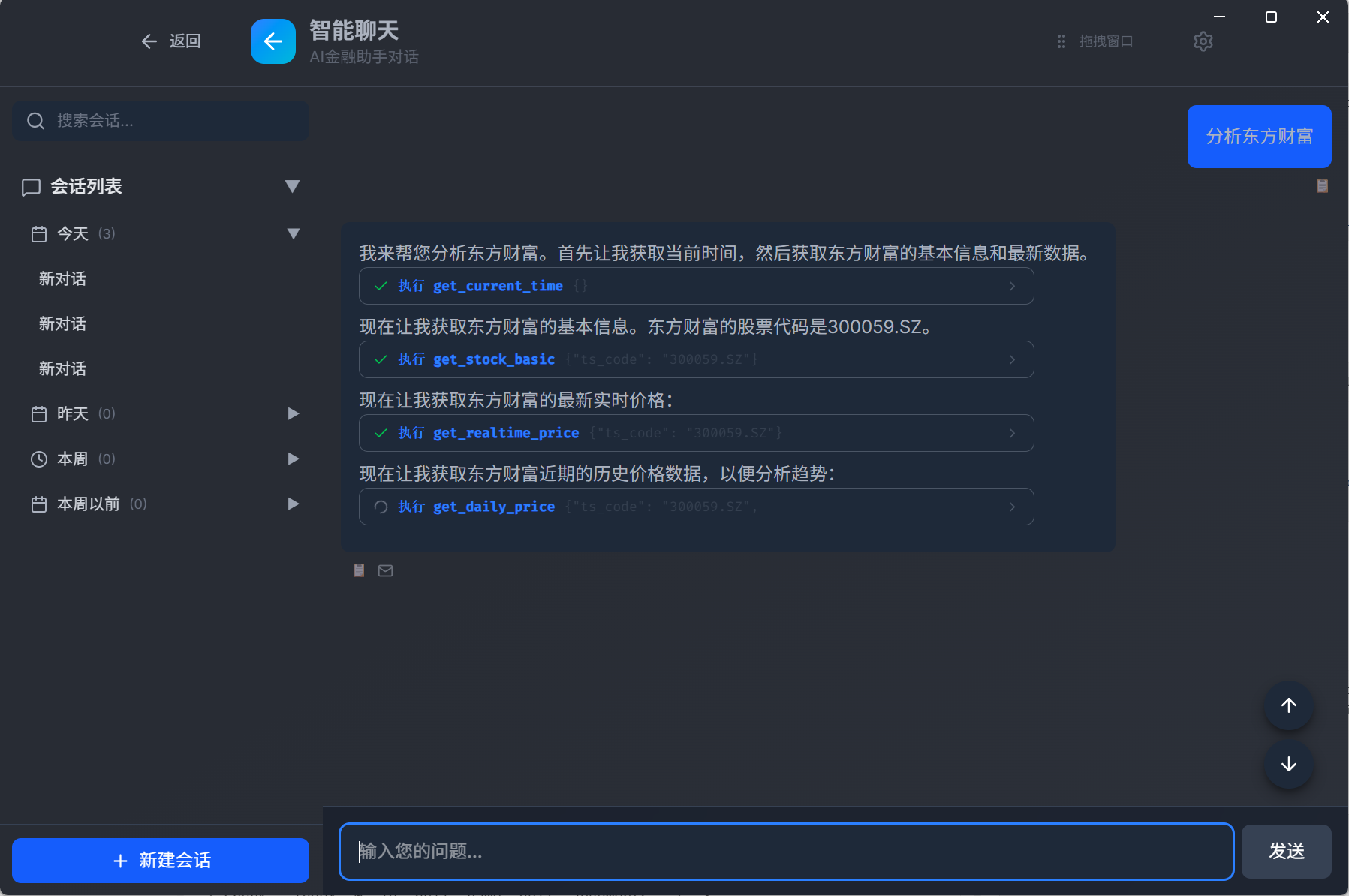The width and height of the screenshot is (1349, 896).
Task: Collapse the 会话列表 section
Action: pos(292,186)
